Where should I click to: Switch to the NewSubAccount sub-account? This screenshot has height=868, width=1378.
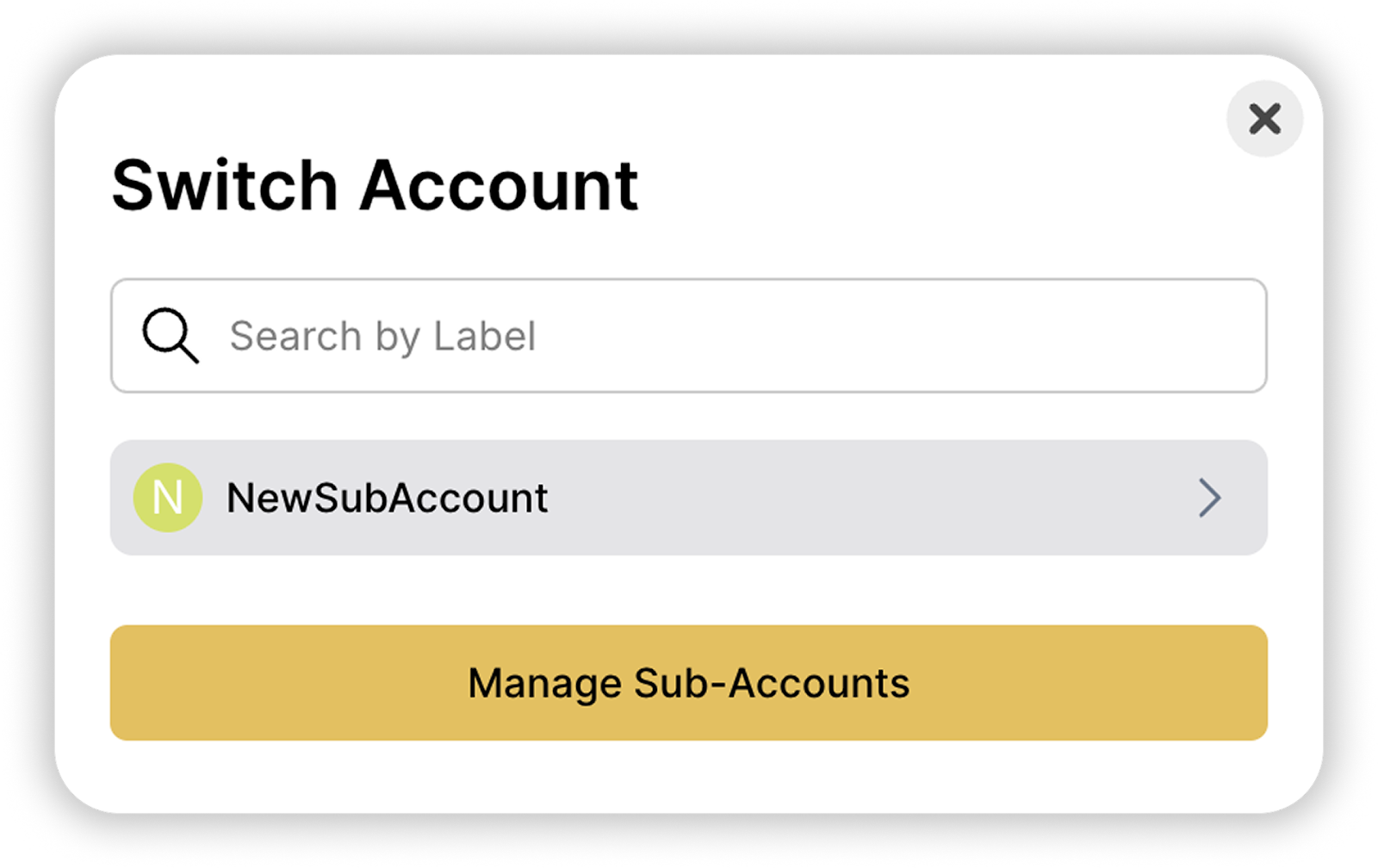click(x=689, y=498)
